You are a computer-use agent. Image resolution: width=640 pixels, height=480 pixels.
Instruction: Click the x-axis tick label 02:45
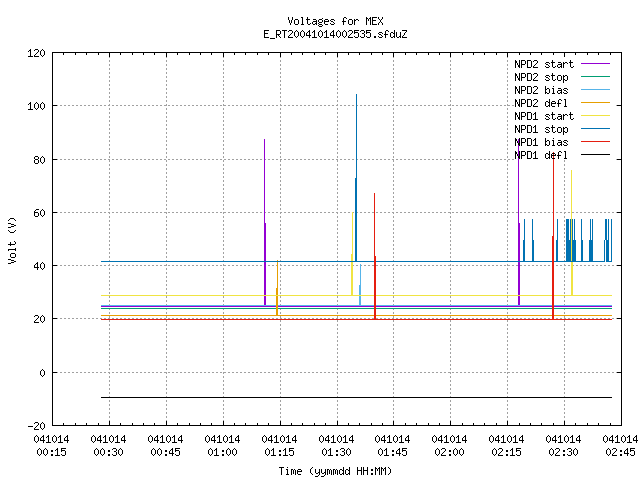pyautogui.click(x=620, y=452)
